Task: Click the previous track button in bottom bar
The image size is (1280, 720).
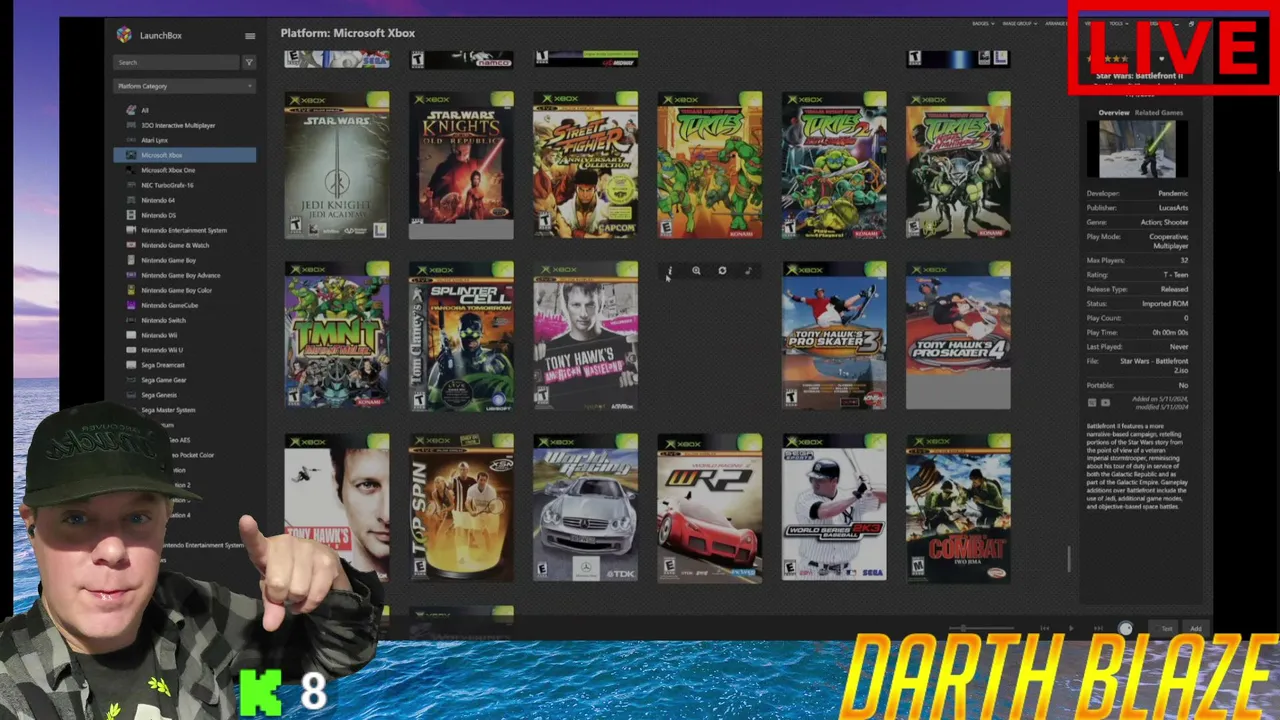Action: click(x=1045, y=629)
